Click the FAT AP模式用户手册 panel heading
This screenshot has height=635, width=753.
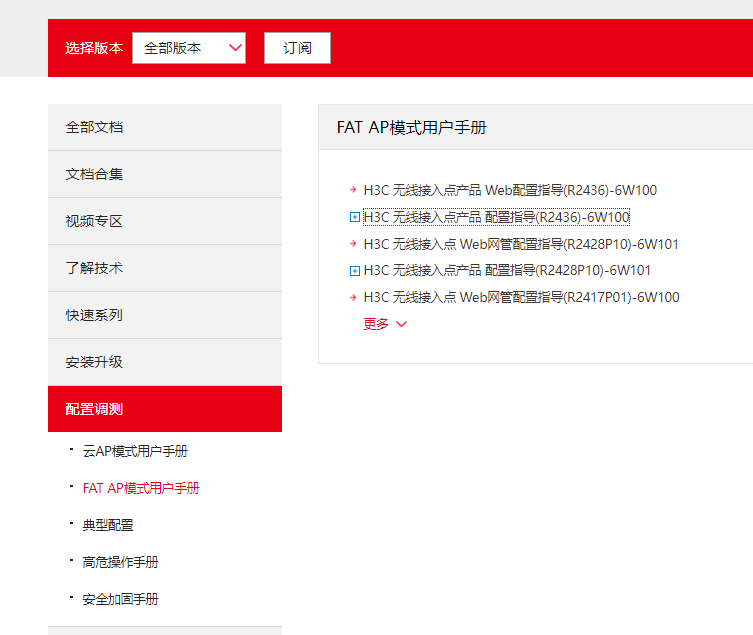point(412,127)
